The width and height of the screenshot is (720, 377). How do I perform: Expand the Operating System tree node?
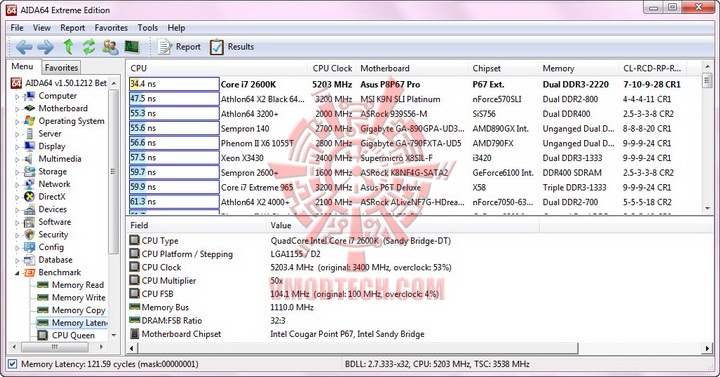[17, 122]
